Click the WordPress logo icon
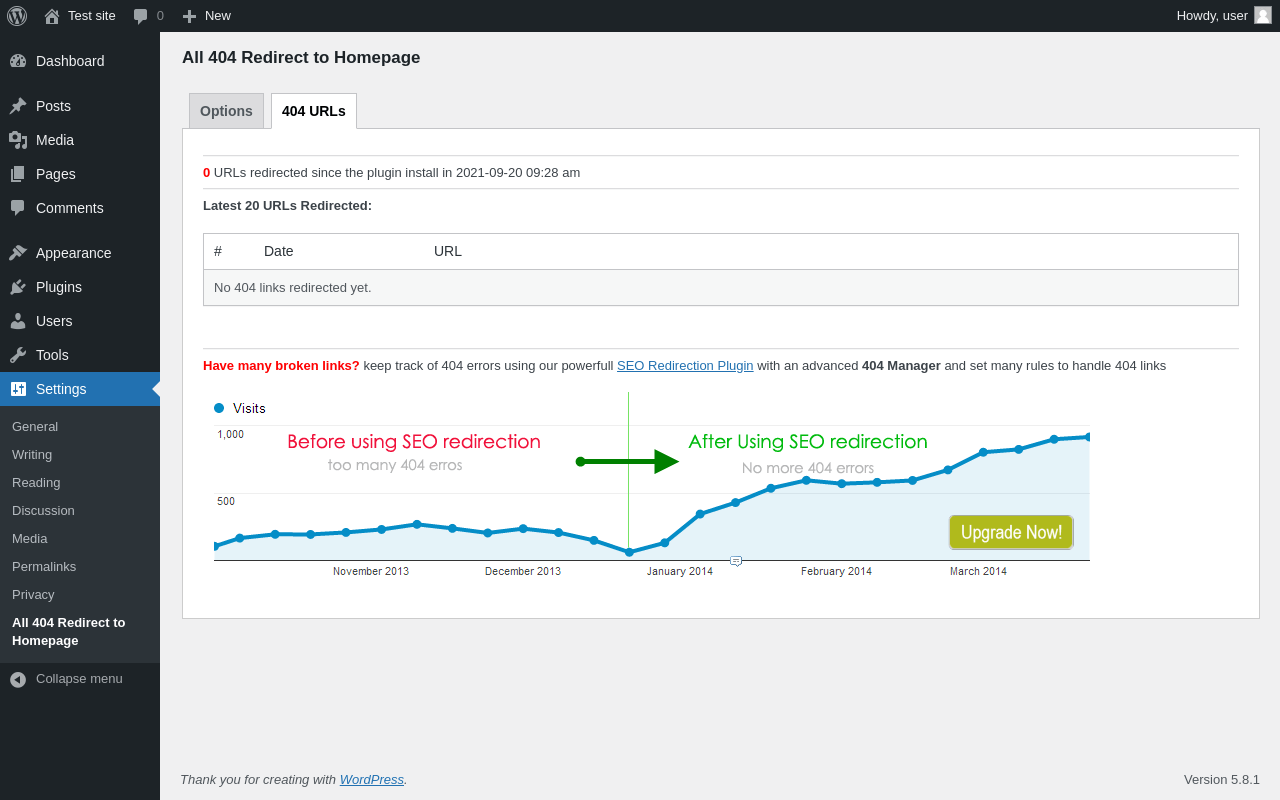Image resolution: width=1280 pixels, height=800 pixels. (x=17, y=16)
